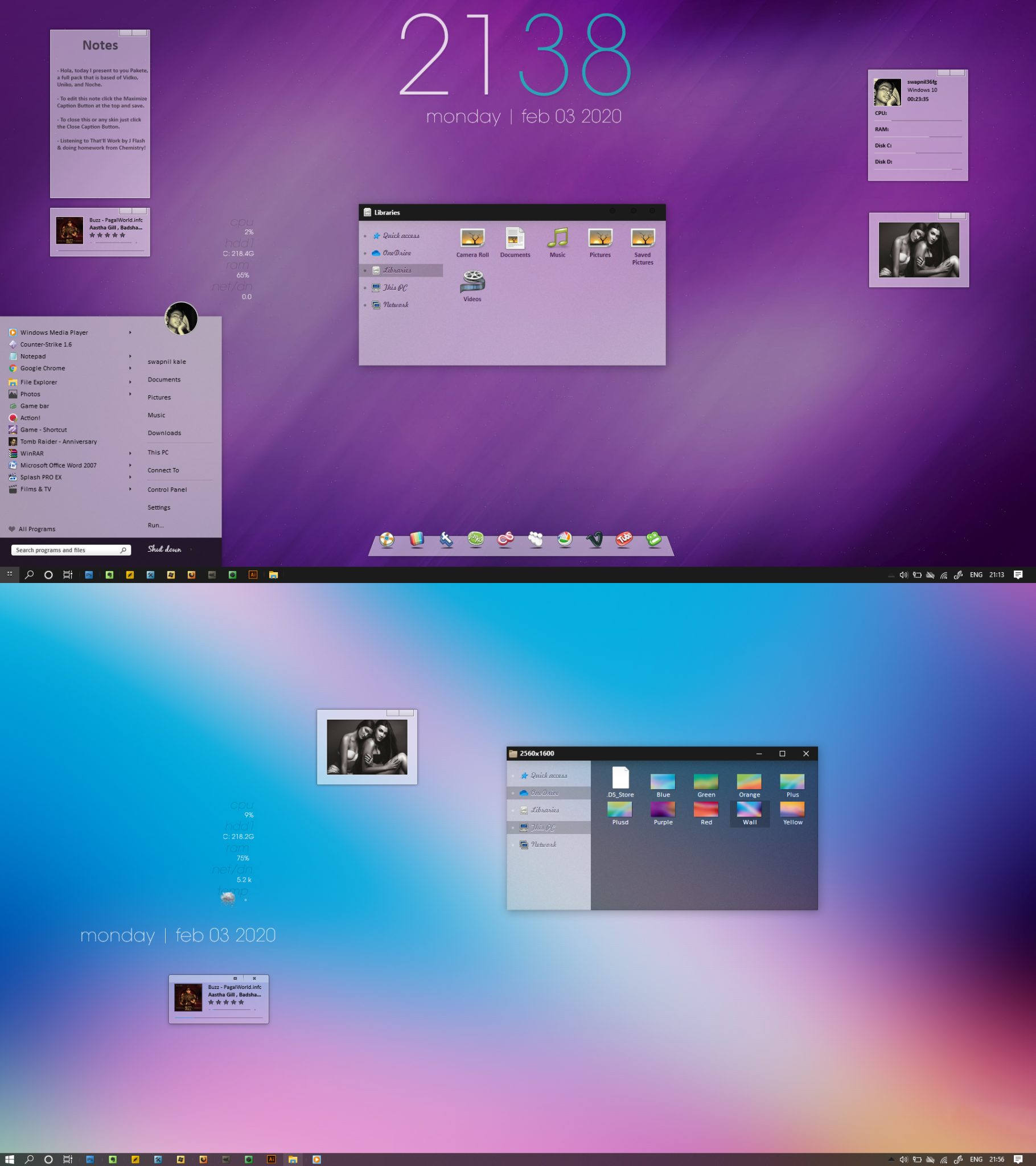This screenshot has height=1166, width=1036.
Task: Click Run... in the start menu
Action: point(156,525)
